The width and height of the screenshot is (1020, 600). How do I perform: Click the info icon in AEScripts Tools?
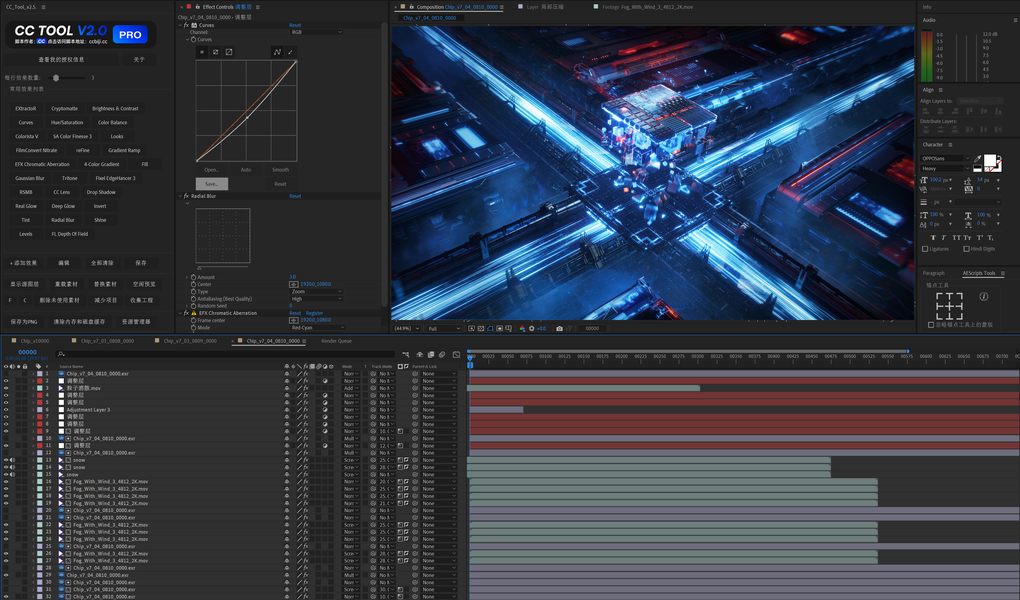pyautogui.click(x=984, y=297)
